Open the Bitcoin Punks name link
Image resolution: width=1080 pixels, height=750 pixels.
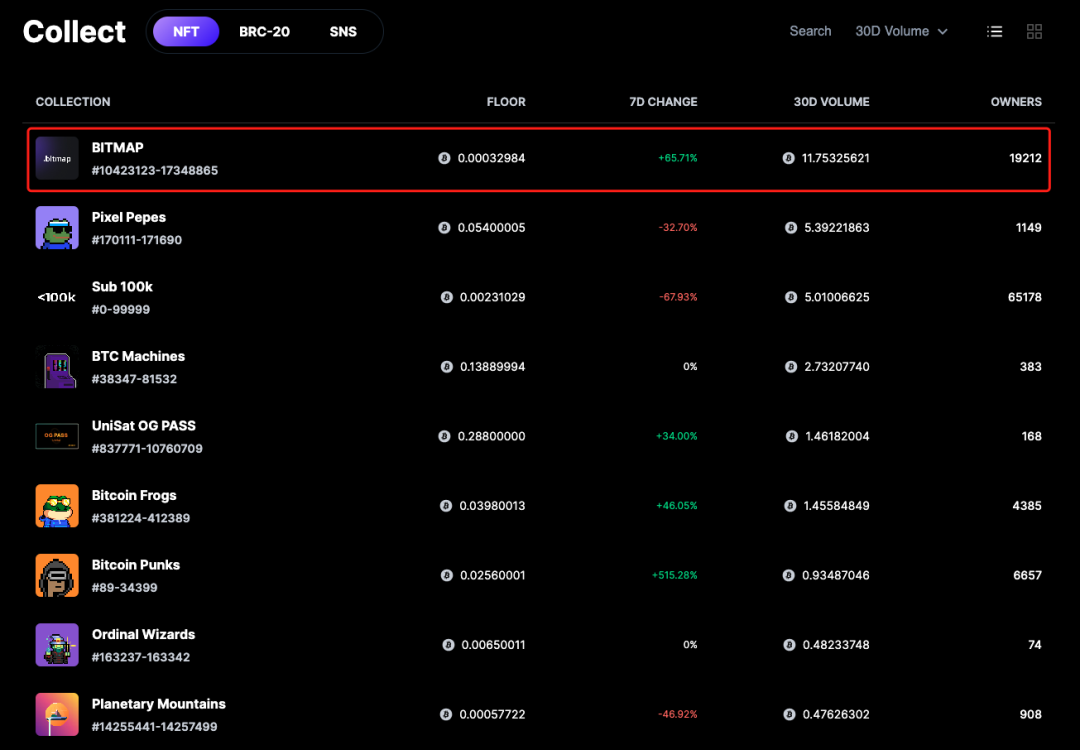136,565
